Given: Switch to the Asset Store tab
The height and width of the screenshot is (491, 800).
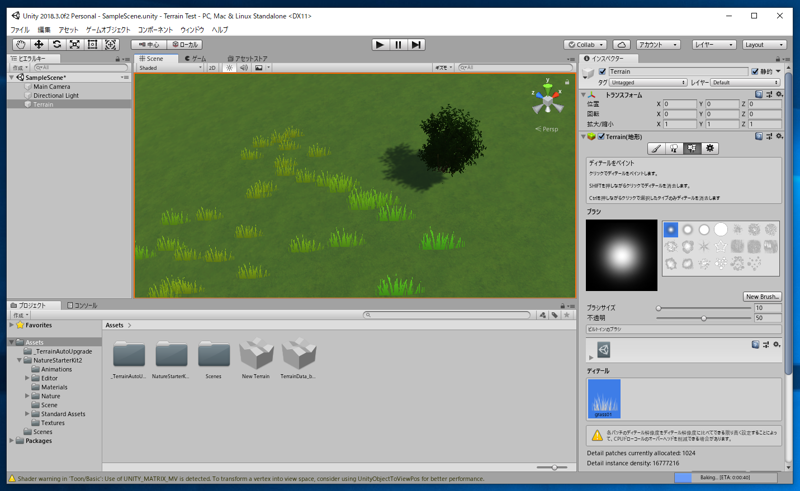Looking at the screenshot, I should point(247,59).
